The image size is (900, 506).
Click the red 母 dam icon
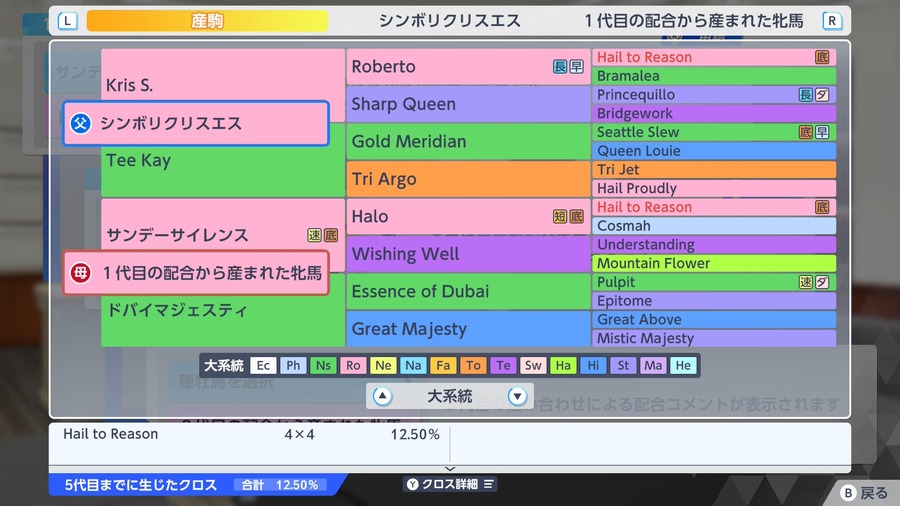[x=80, y=273]
